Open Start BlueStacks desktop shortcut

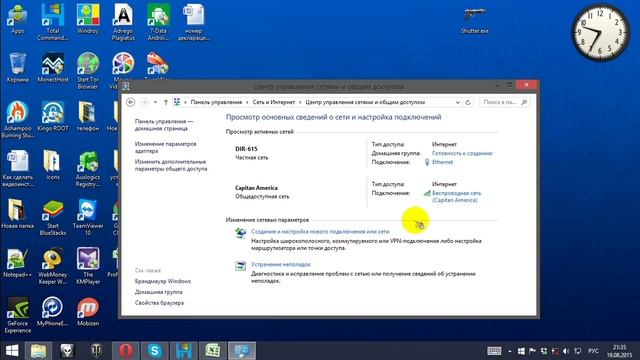[x=53, y=217]
